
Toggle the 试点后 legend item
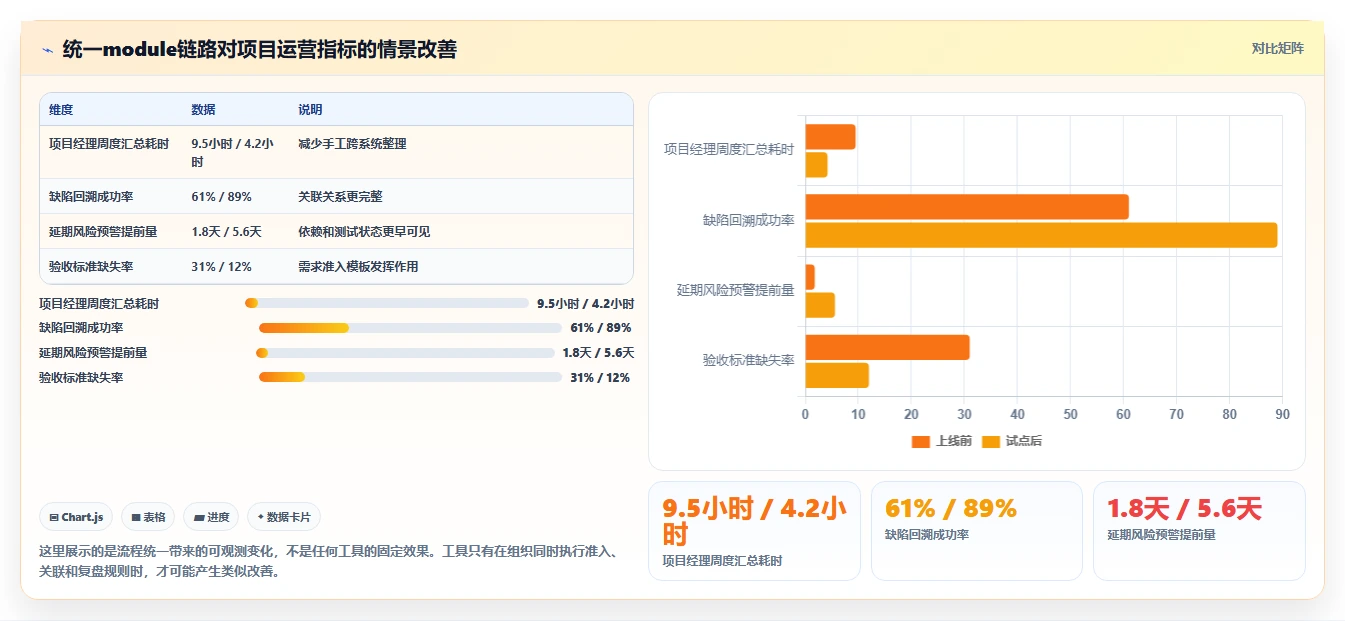[x=1012, y=441]
